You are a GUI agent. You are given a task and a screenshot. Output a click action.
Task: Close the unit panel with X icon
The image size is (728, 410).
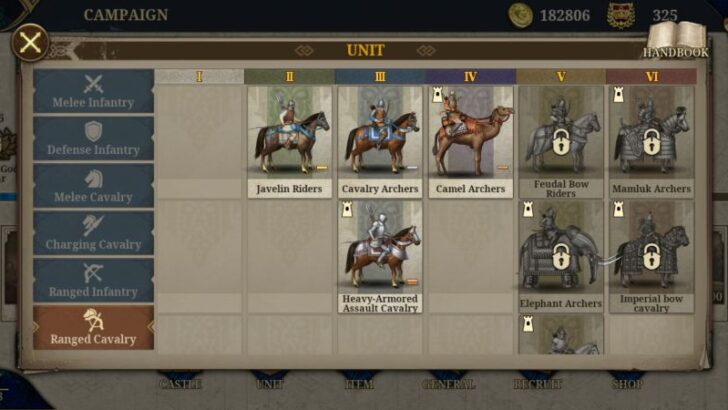pyautogui.click(x=30, y=43)
